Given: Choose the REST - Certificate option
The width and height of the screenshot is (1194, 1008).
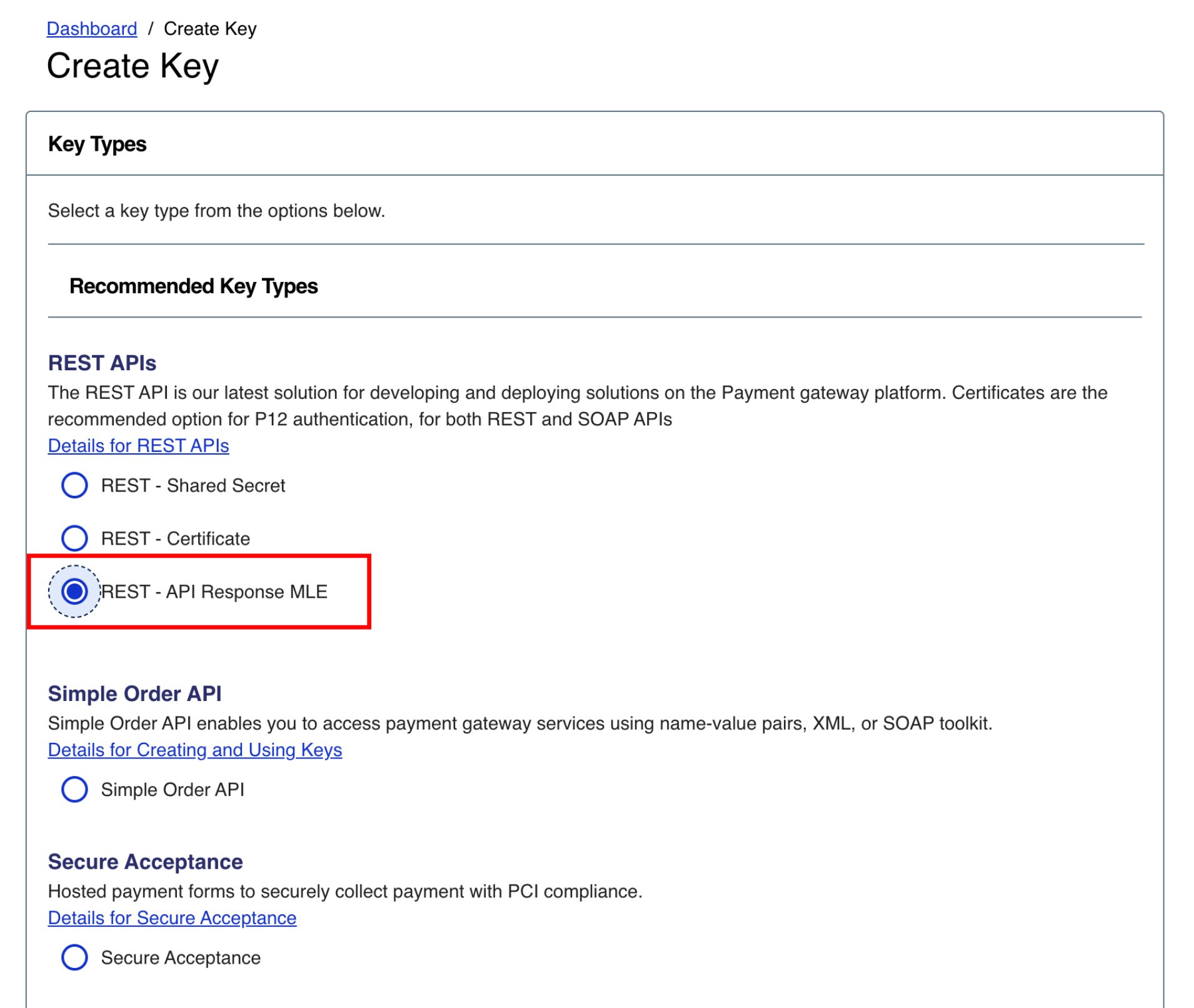Looking at the screenshot, I should 74,538.
